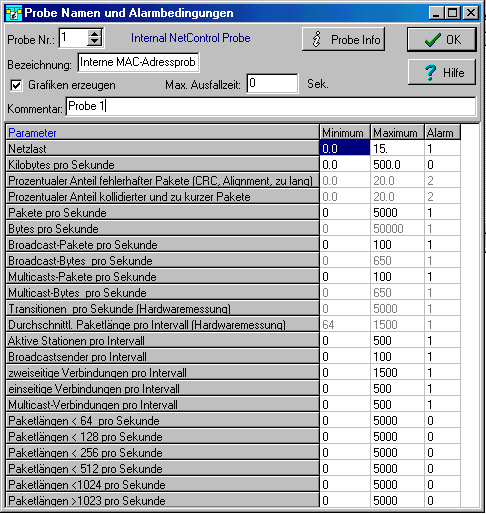The width and height of the screenshot is (486, 514).
Task: Open Hilfe with the question mark icon
Action: coord(442,72)
